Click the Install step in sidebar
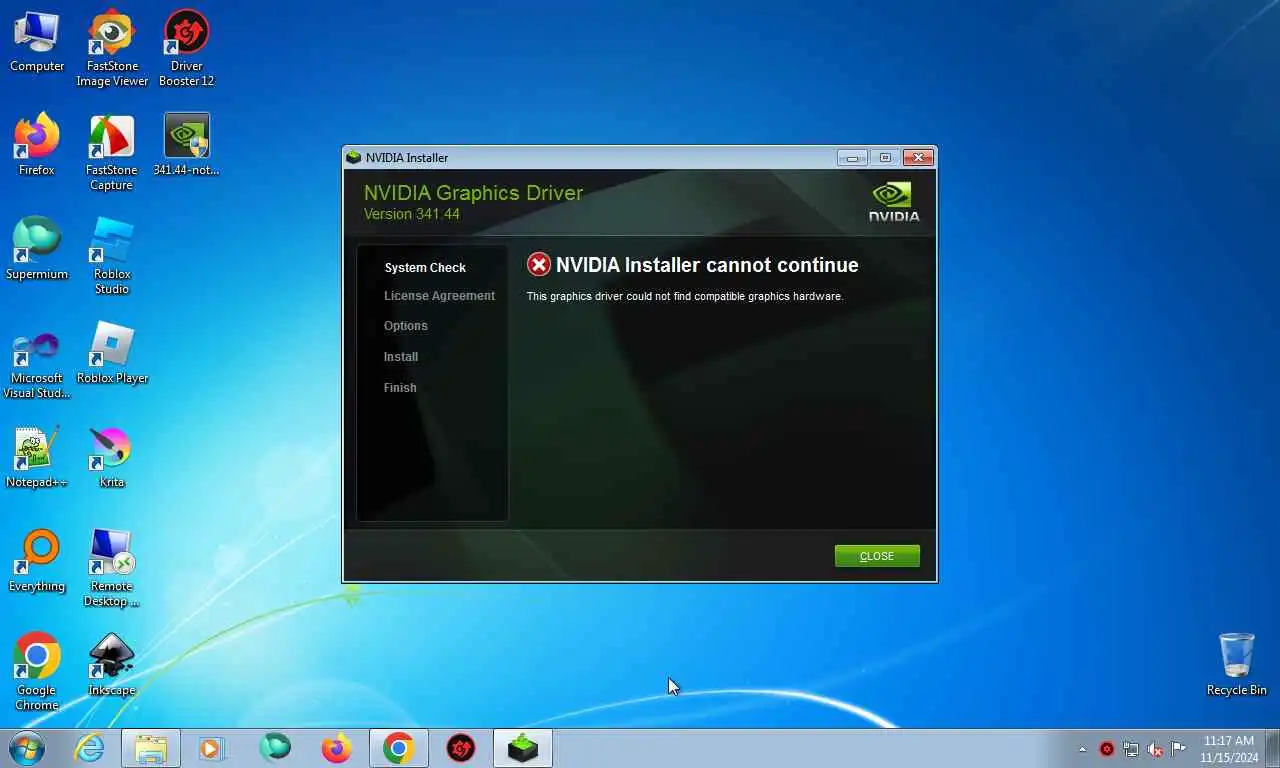1280x768 pixels. coord(401,357)
